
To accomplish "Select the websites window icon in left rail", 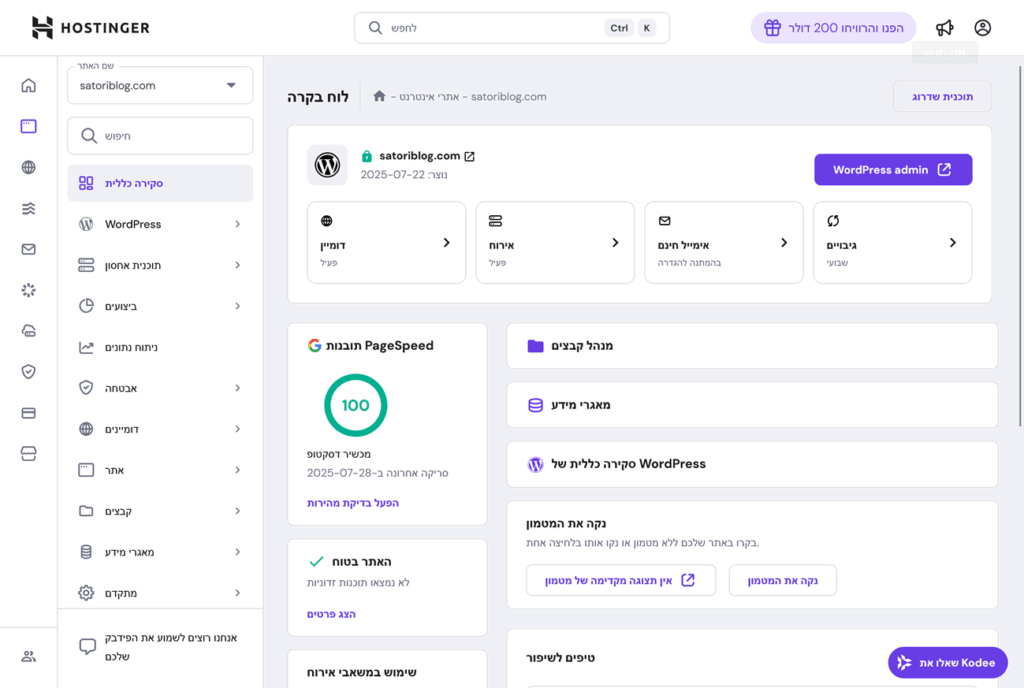I will [28, 126].
